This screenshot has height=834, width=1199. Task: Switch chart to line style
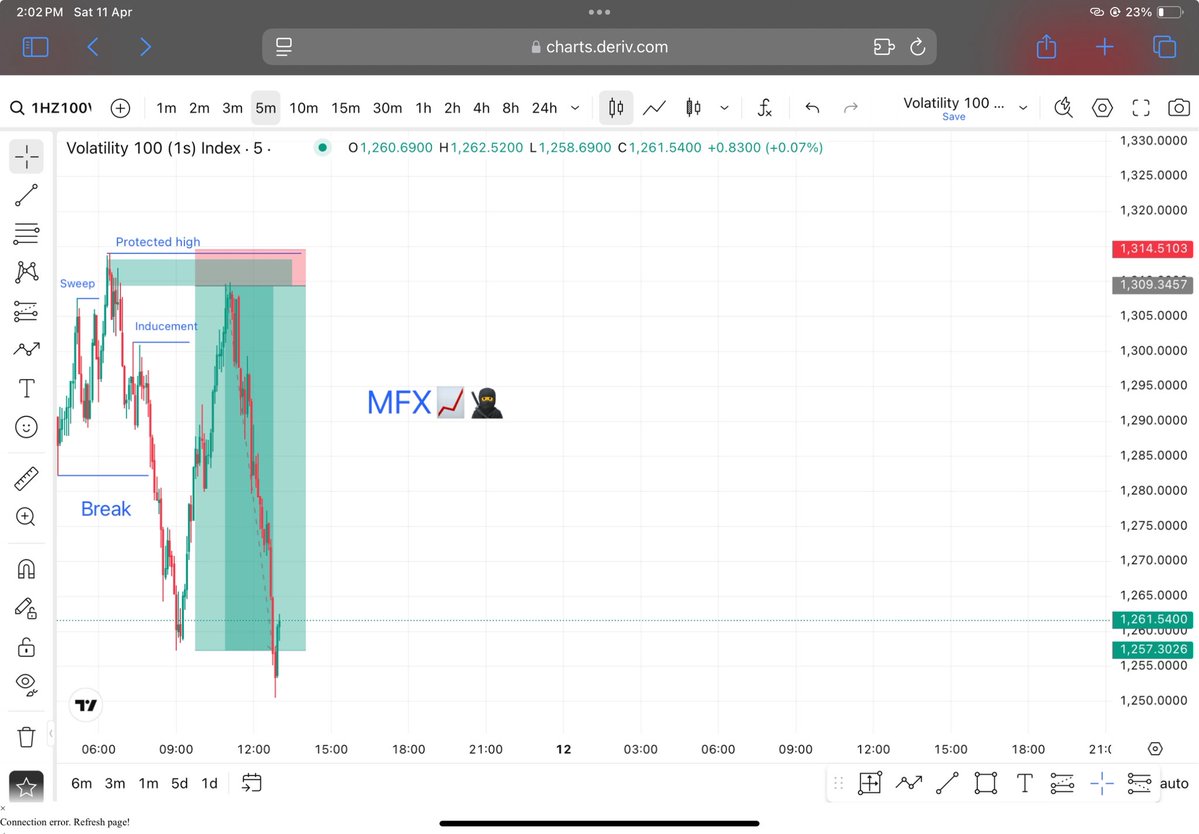click(x=653, y=108)
